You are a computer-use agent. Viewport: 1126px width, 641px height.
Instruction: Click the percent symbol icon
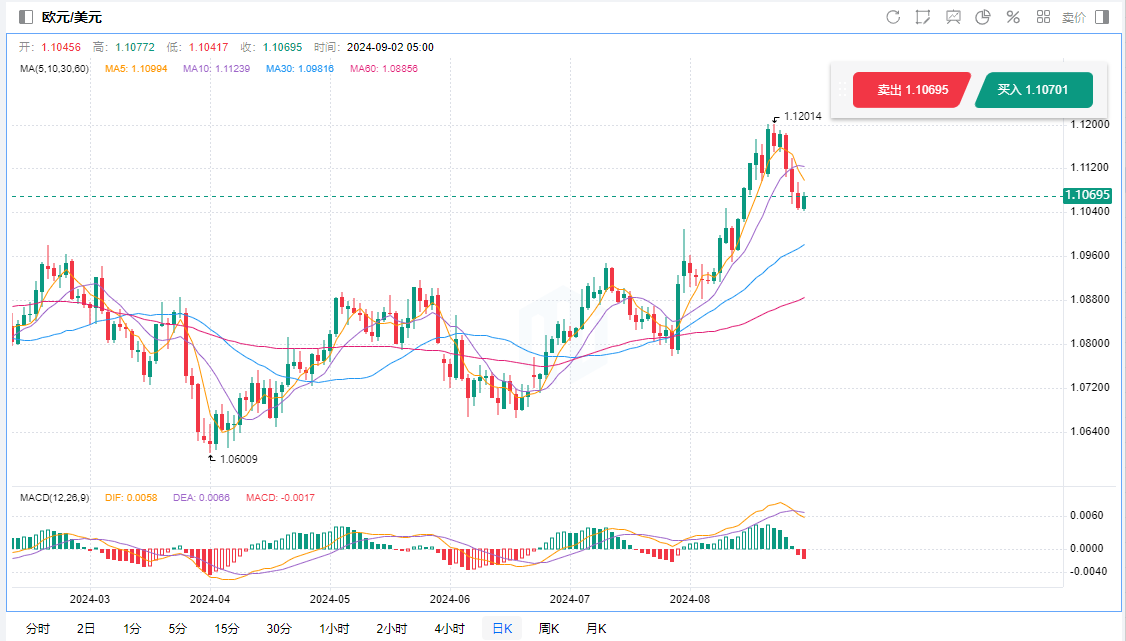click(1013, 17)
